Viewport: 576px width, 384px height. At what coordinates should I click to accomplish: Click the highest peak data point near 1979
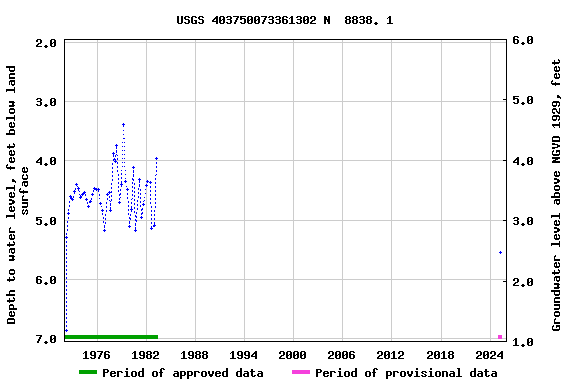click(123, 125)
